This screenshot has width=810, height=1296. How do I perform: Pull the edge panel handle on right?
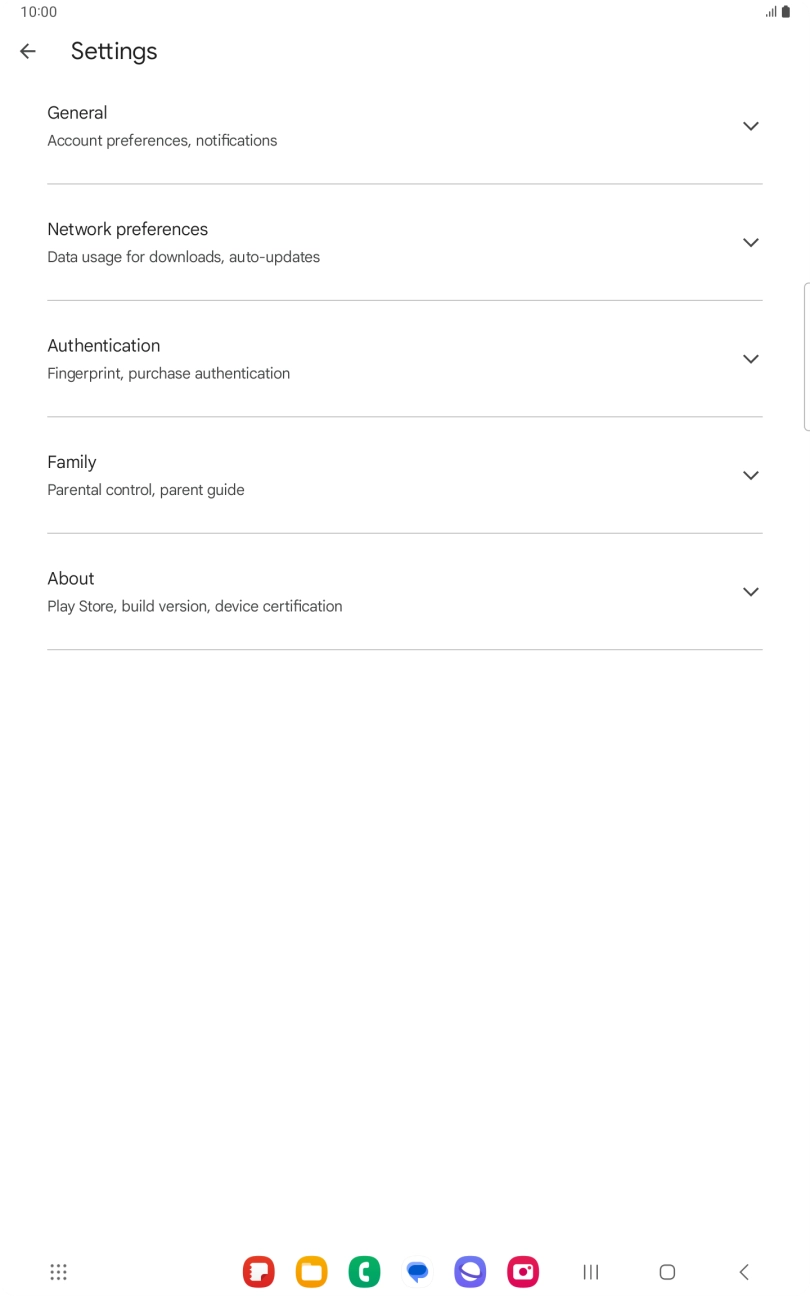805,356
